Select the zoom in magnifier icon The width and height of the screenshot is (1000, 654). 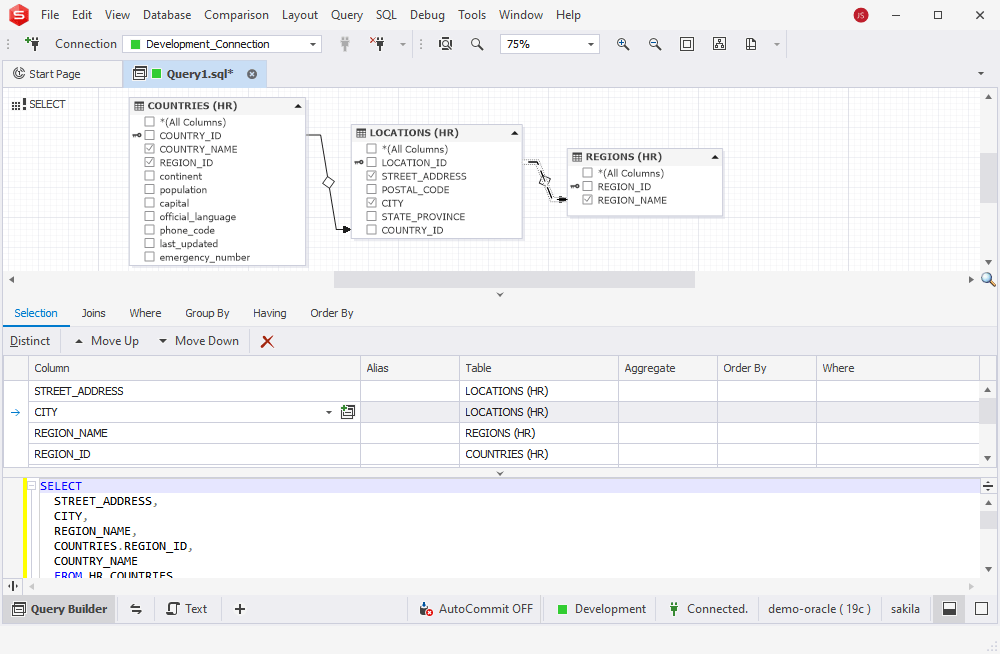click(622, 44)
